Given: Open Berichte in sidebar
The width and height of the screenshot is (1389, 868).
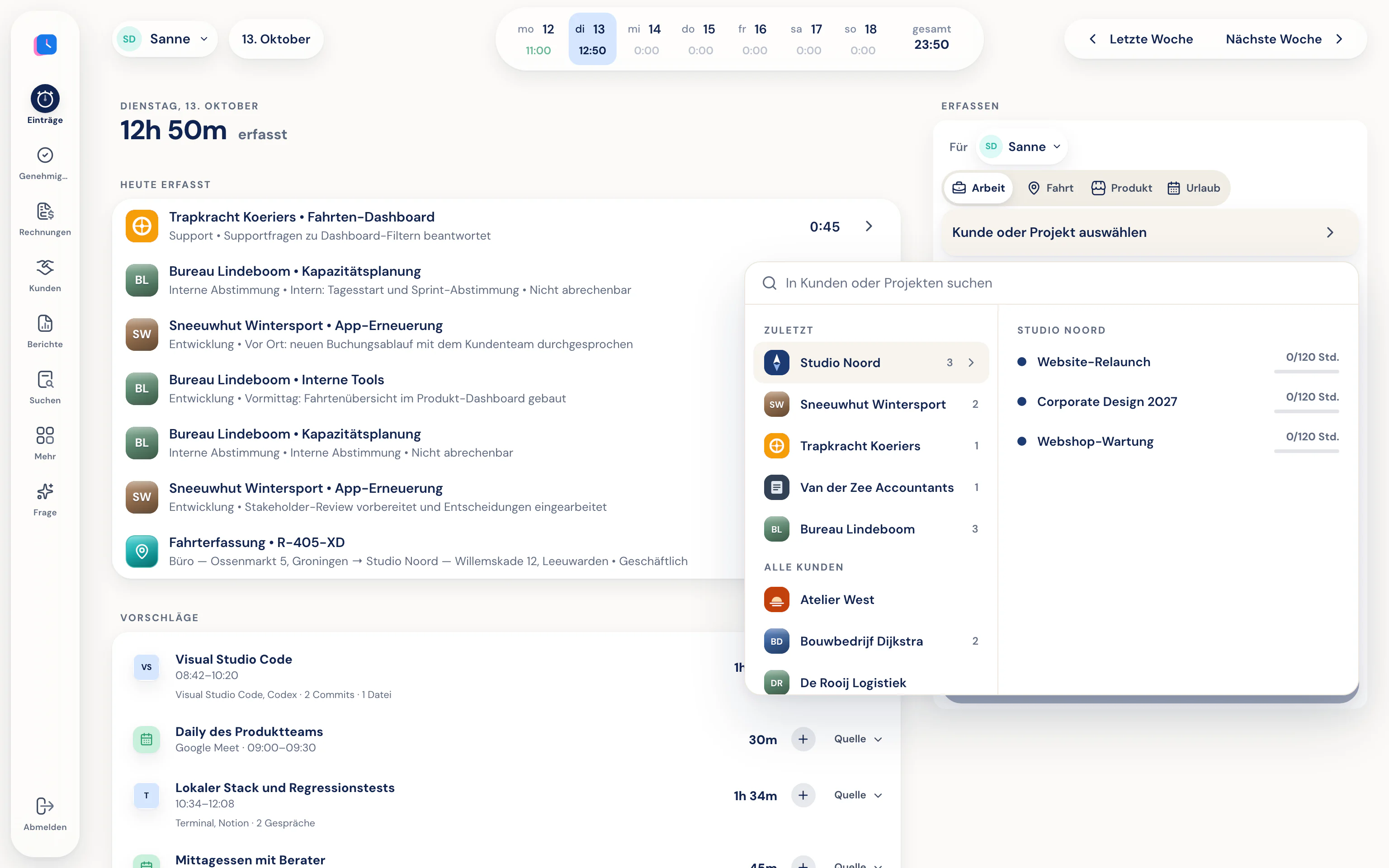Looking at the screenshot, I should point(45,331).
